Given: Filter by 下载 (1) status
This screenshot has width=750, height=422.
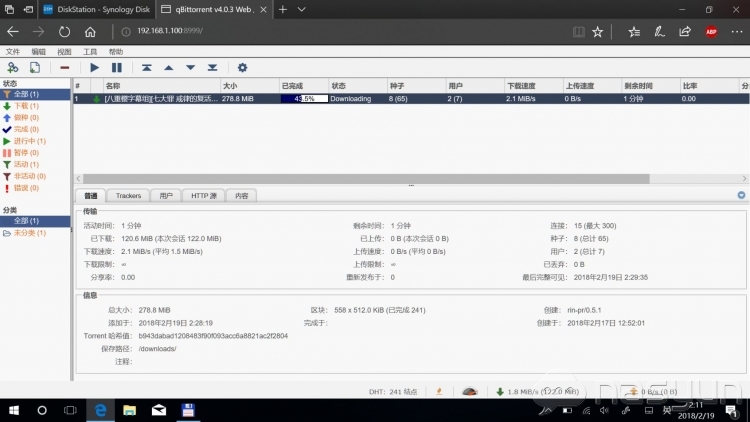Looking at the screenshot, I should click(x=26, y=106).
